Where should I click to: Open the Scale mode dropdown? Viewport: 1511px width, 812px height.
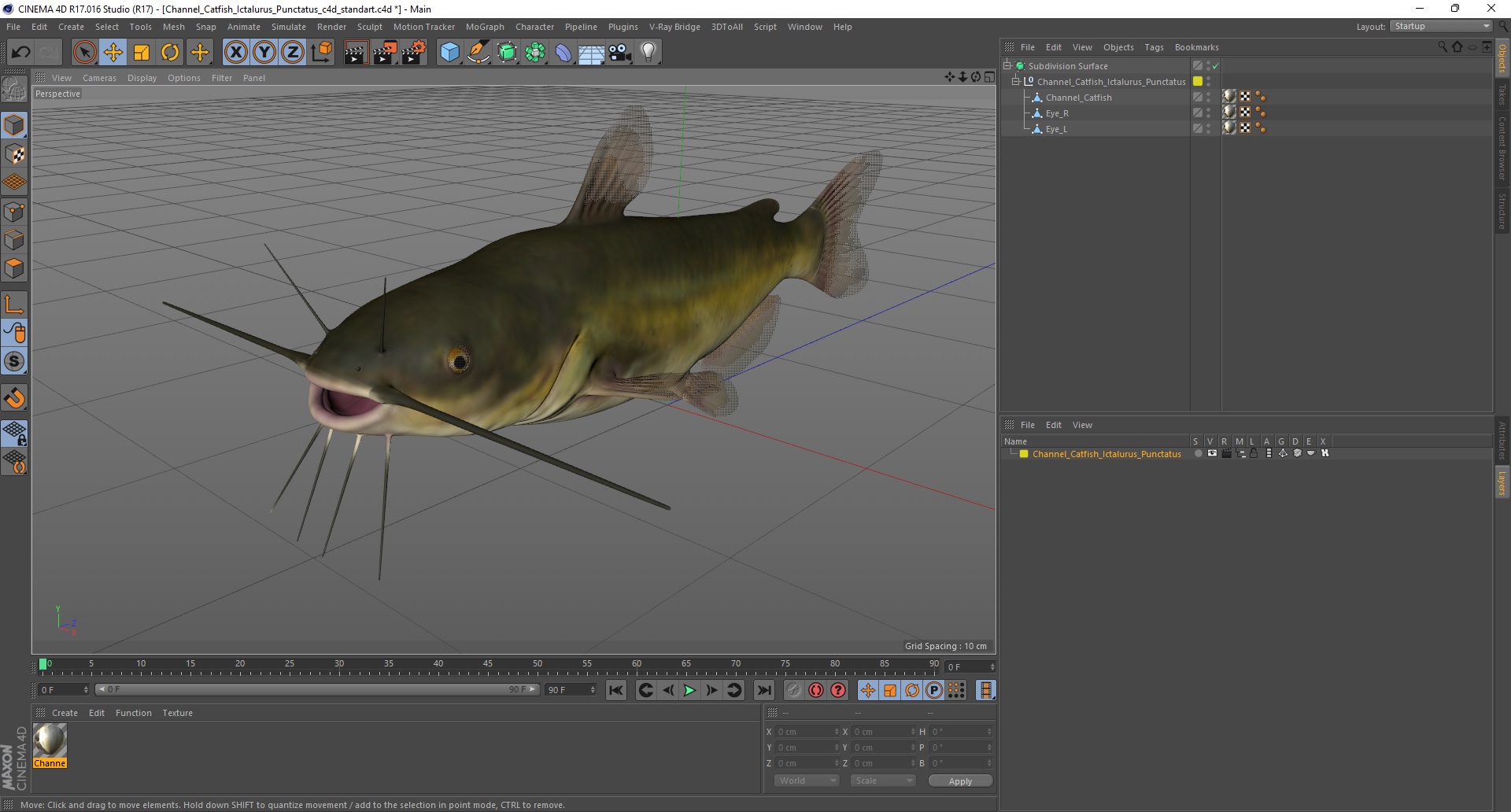click(x=883, y=781)
